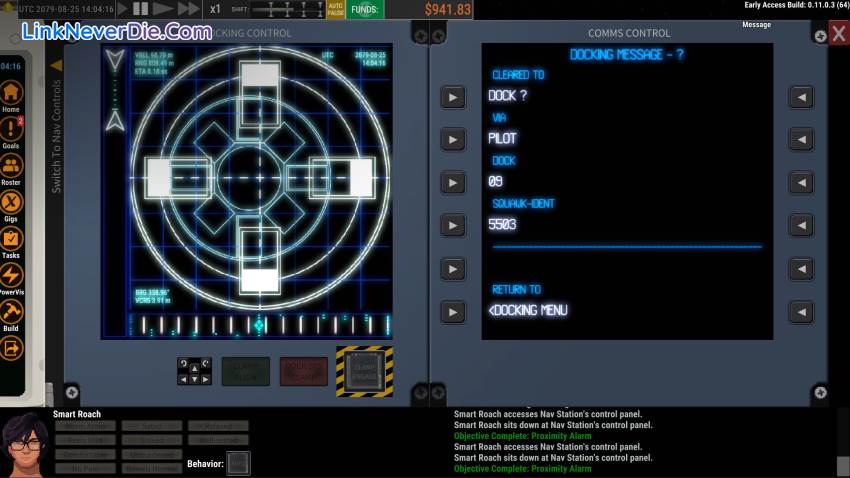Open the Tasks clipboard icon
Screen dimensions: 850x478
tap(11, 240)
